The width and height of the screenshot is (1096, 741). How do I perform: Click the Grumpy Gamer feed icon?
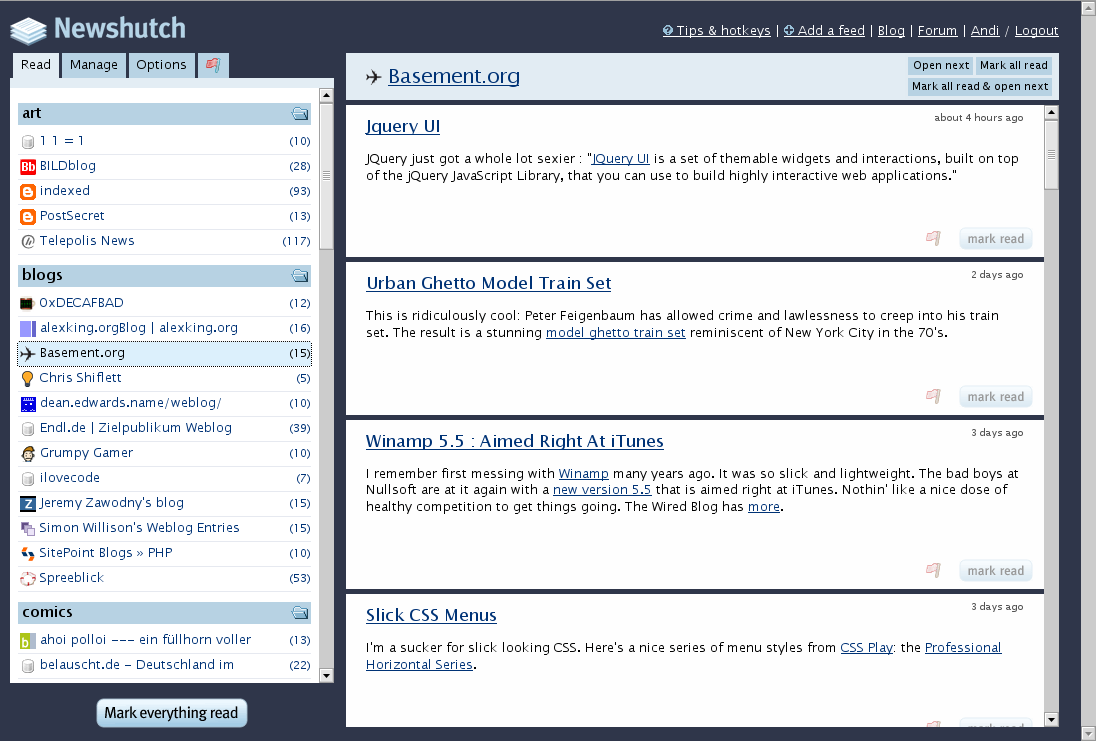pos(28,454)
